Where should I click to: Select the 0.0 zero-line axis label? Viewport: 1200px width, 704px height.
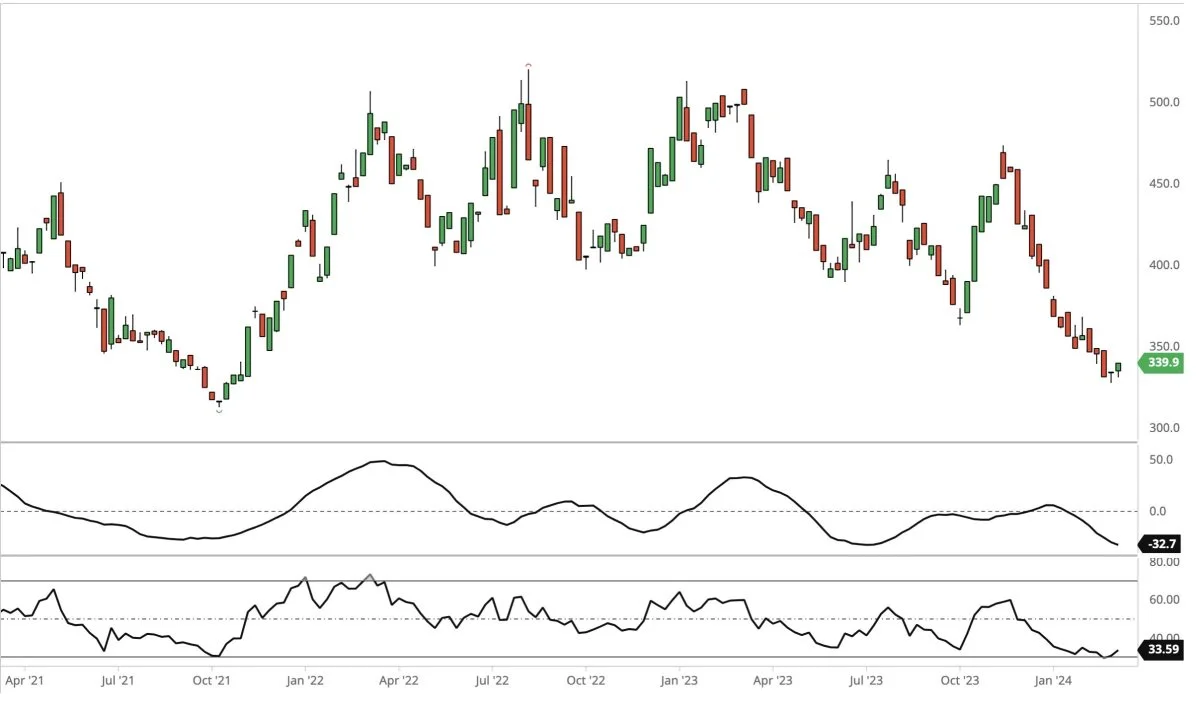1157,511
